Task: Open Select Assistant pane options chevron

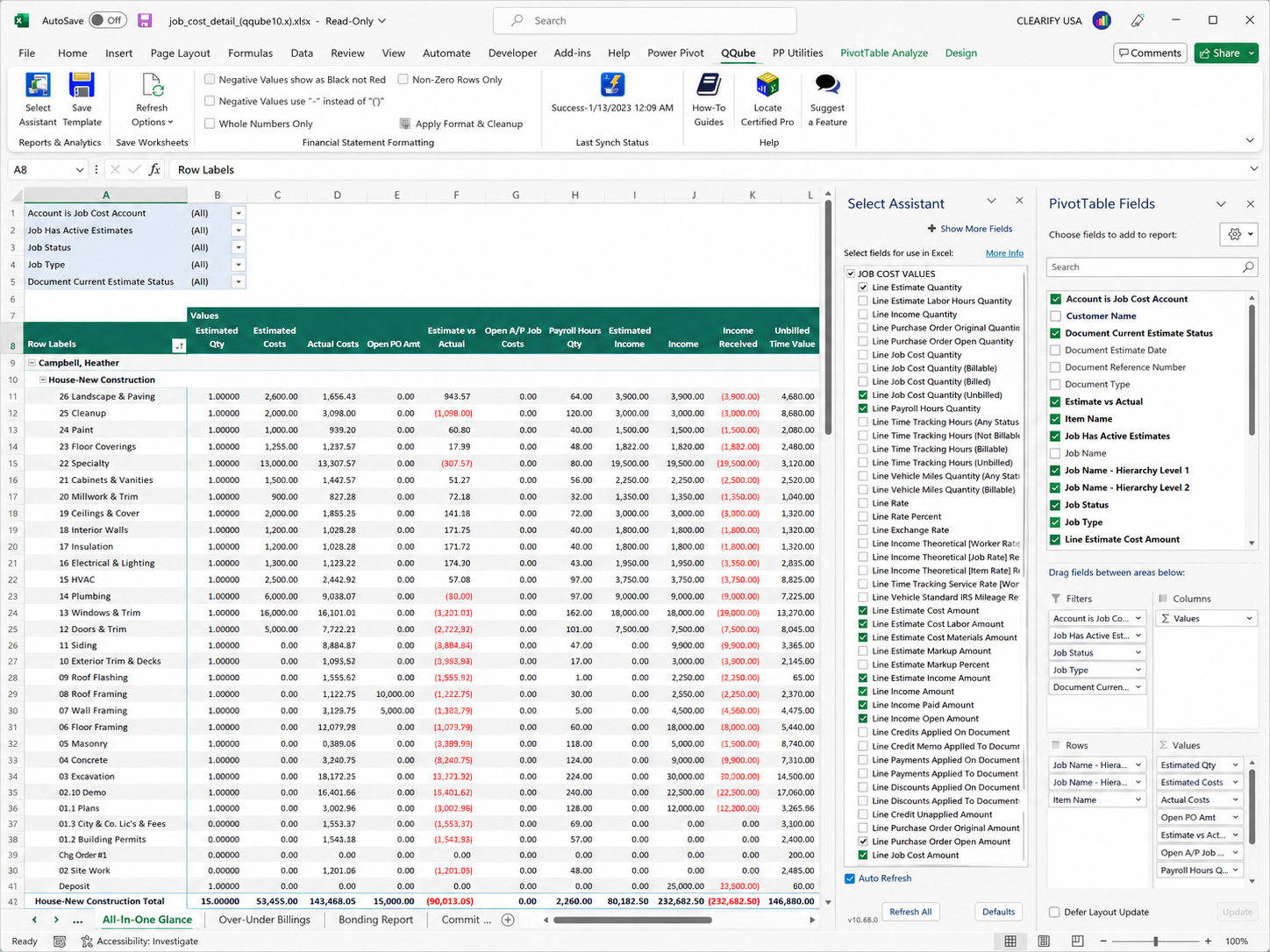Action: coord(991,201)
